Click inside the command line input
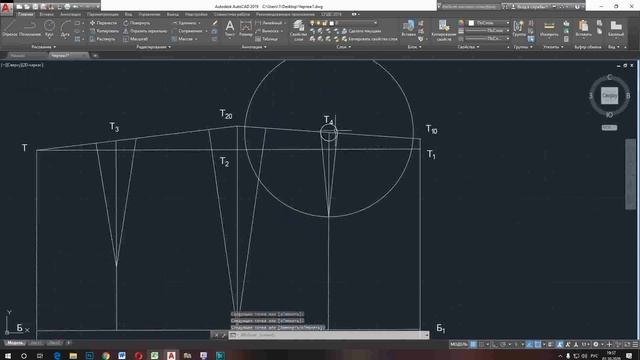This screenshot has width=640, height=360. click(x=330, y=335)
